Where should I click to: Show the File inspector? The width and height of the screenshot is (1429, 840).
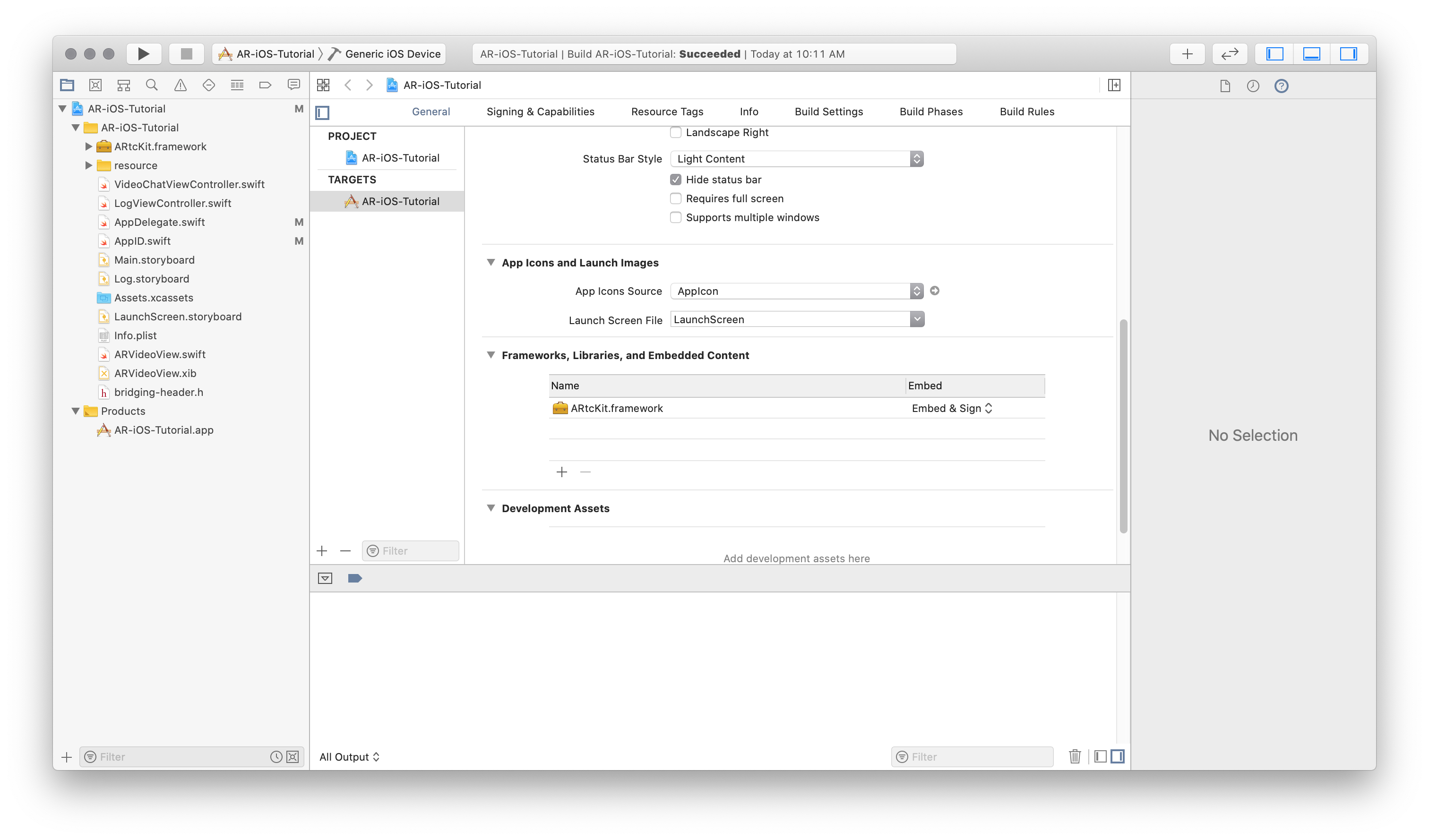pos(1225,86)
